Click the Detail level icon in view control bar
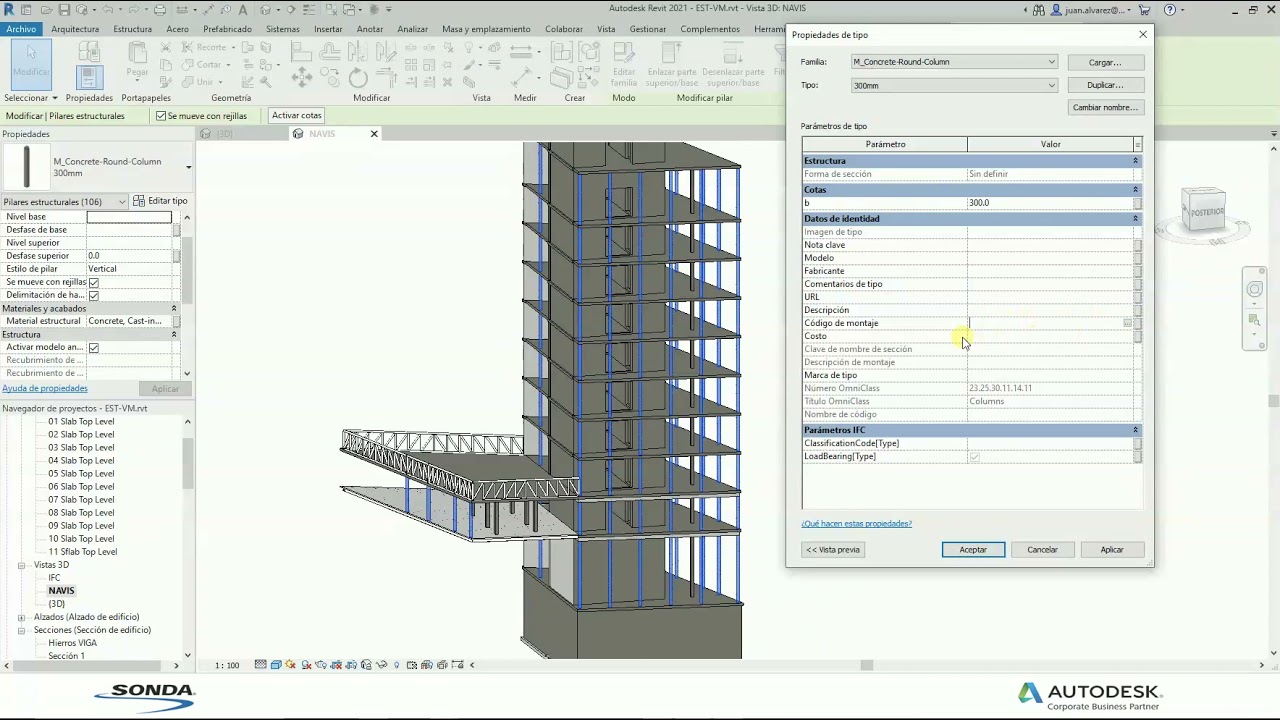 tap(261, 665)
